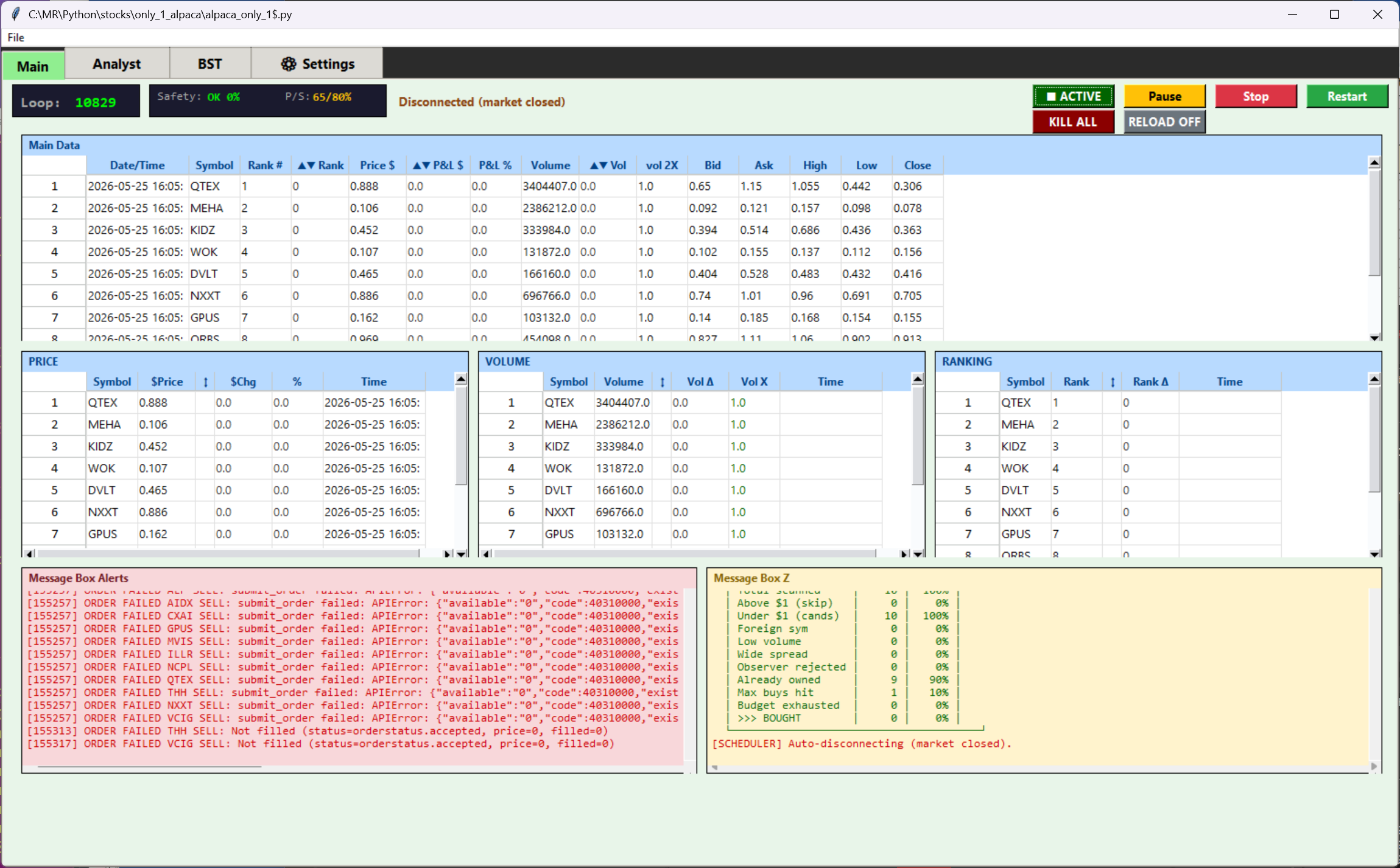Click the Loop counter display

click(76, 101)
